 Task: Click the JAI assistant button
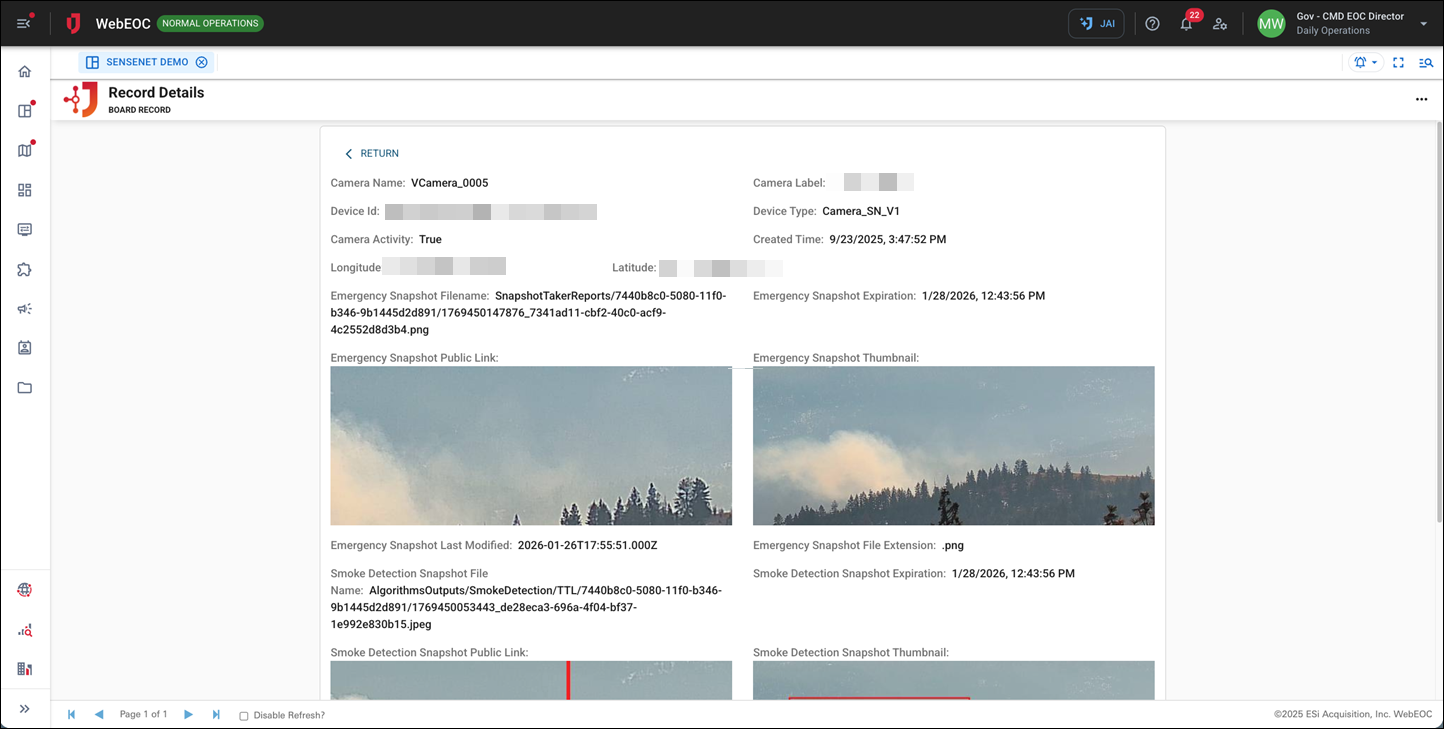(1096, 24)
